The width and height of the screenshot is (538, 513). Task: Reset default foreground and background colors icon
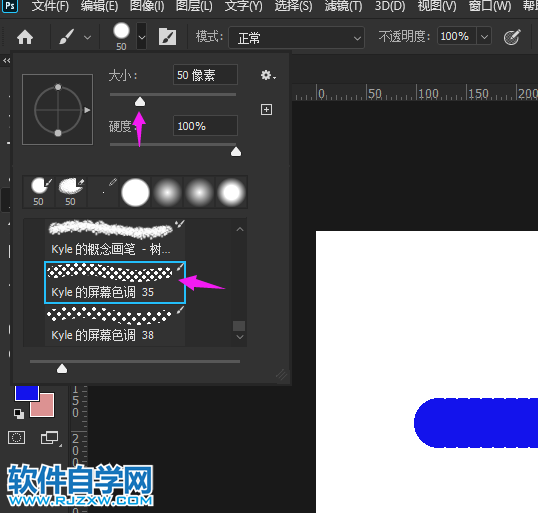pyautogui.click(x=19, y=414)
